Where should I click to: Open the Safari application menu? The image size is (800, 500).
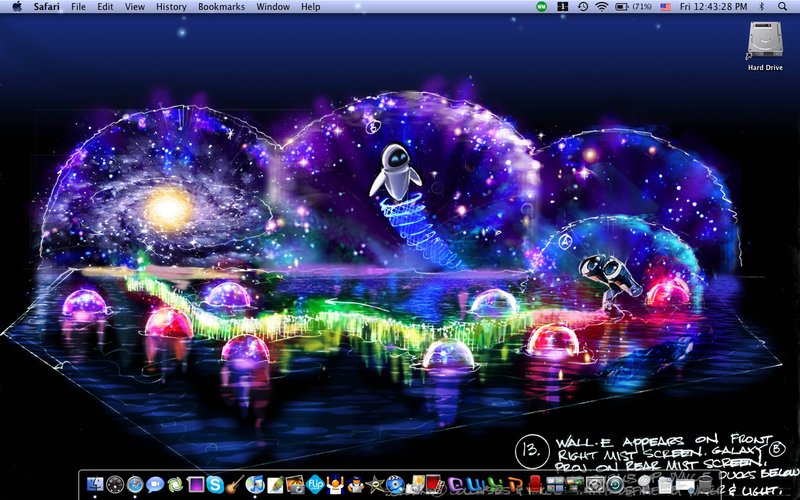click(46, 7)
